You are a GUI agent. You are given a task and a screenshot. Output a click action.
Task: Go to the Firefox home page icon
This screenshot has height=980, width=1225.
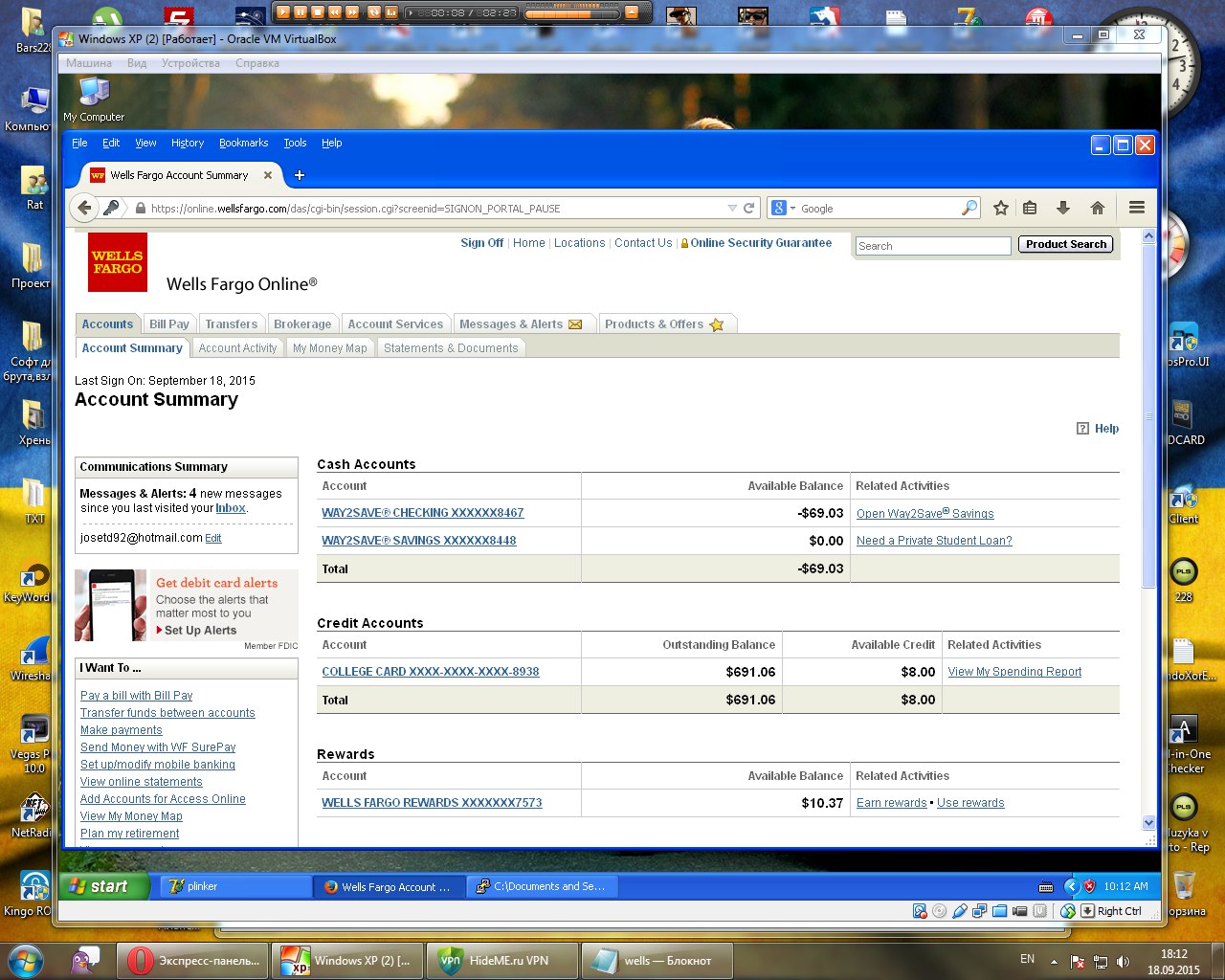click(1098, 208)
